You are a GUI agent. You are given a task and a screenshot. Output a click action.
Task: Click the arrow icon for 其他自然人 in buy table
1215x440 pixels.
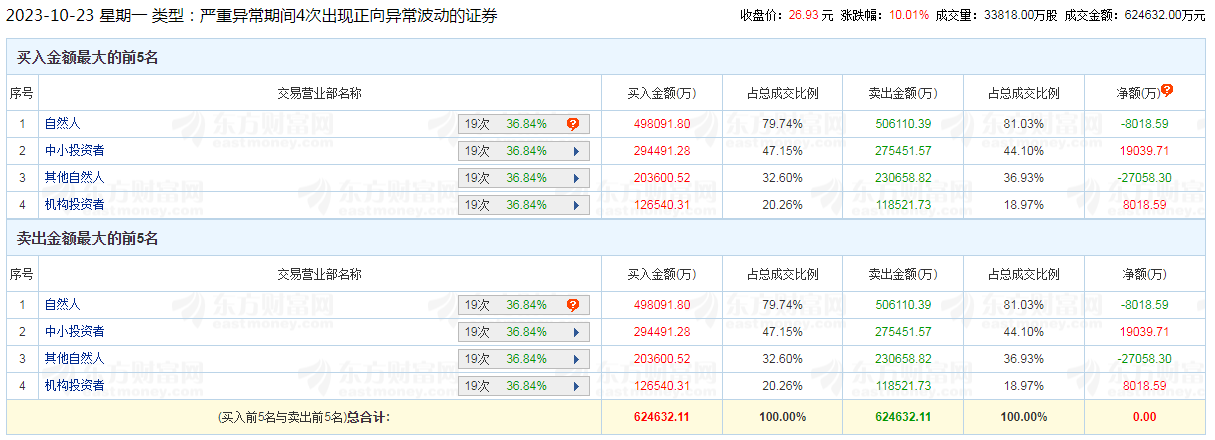[x=576, y=178]
